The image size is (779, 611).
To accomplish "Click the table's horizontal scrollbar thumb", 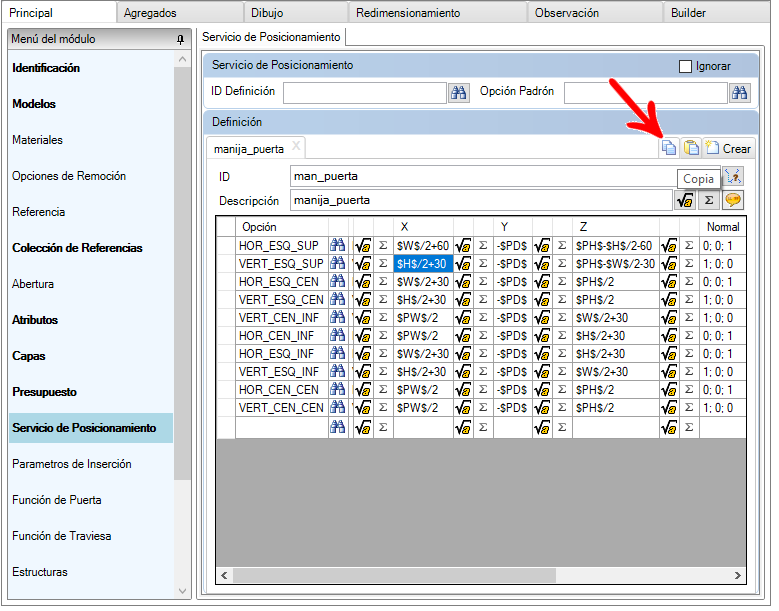I will [x=394, y=575].
